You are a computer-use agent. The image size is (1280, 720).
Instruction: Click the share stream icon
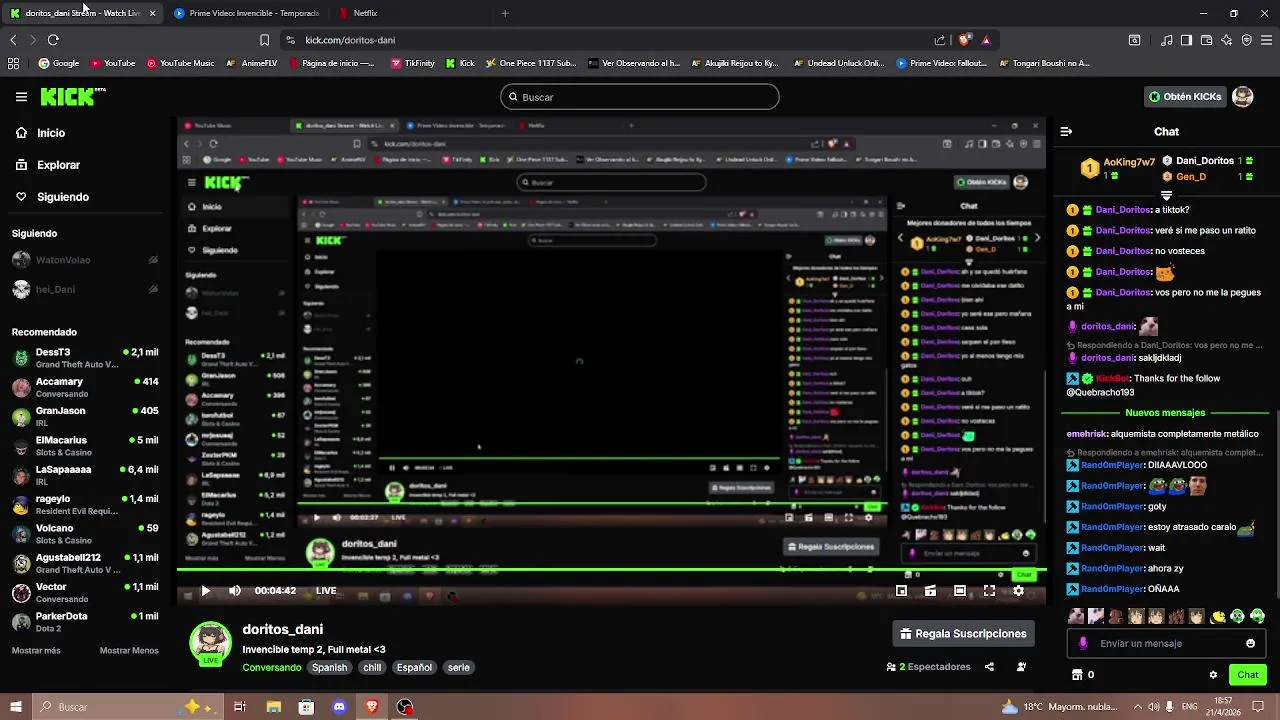point(989,667)
